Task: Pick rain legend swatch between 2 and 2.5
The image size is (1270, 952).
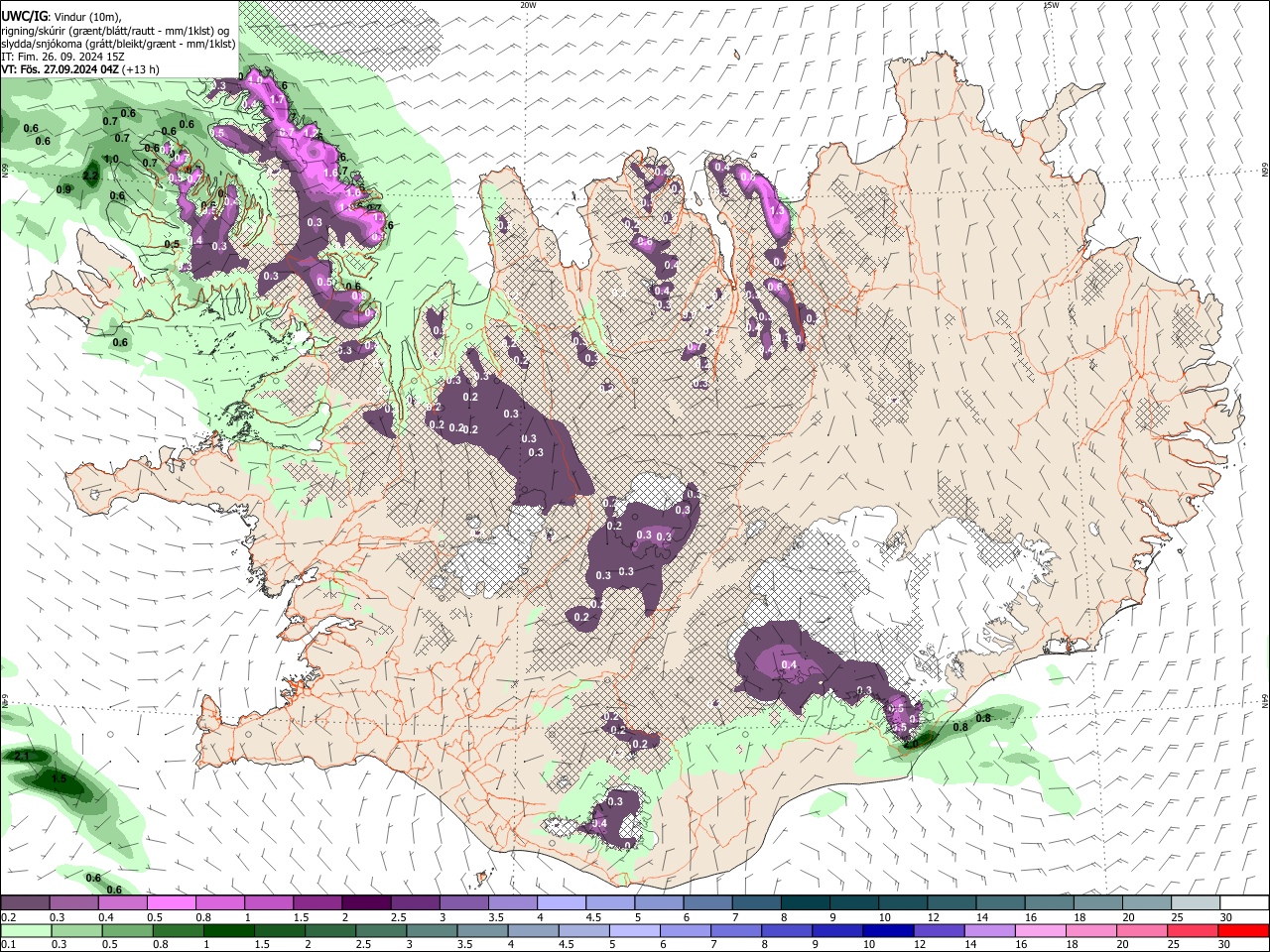Action: 330,931
